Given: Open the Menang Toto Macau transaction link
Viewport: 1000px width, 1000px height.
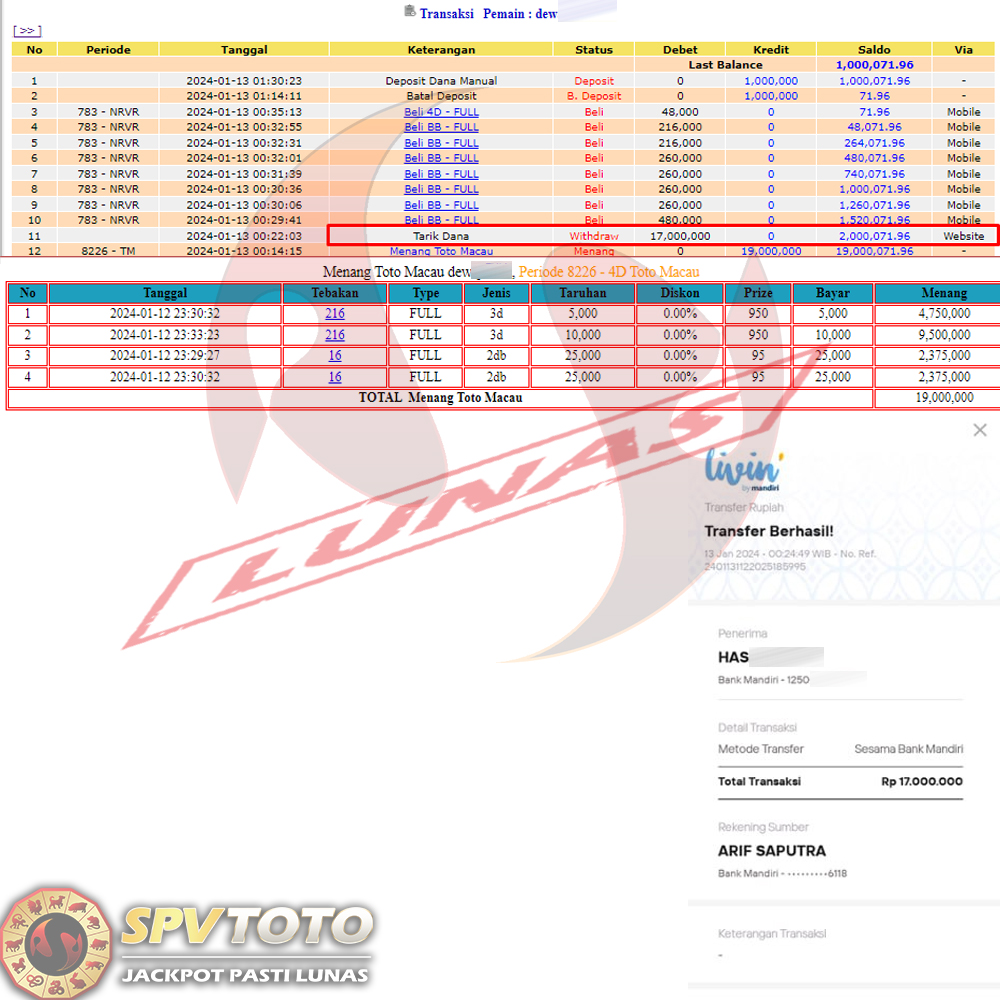Looking at the screenshot, I should 441,251.
